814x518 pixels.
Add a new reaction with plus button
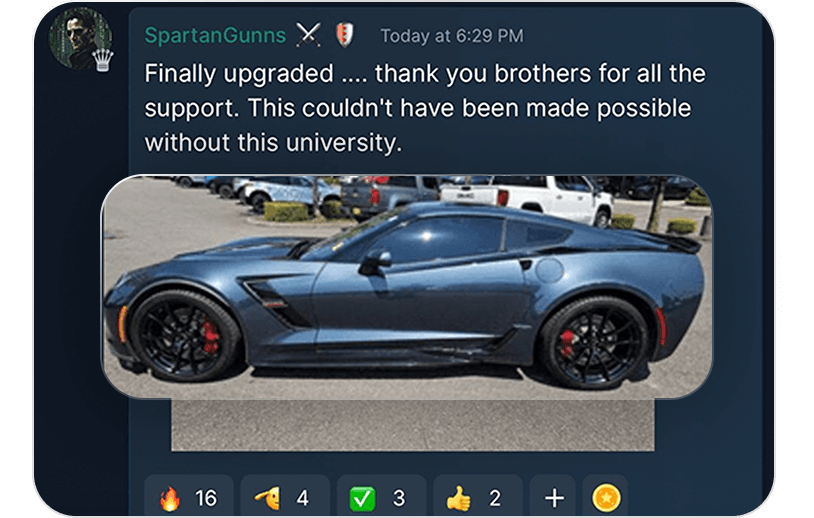tap(553, 498)
